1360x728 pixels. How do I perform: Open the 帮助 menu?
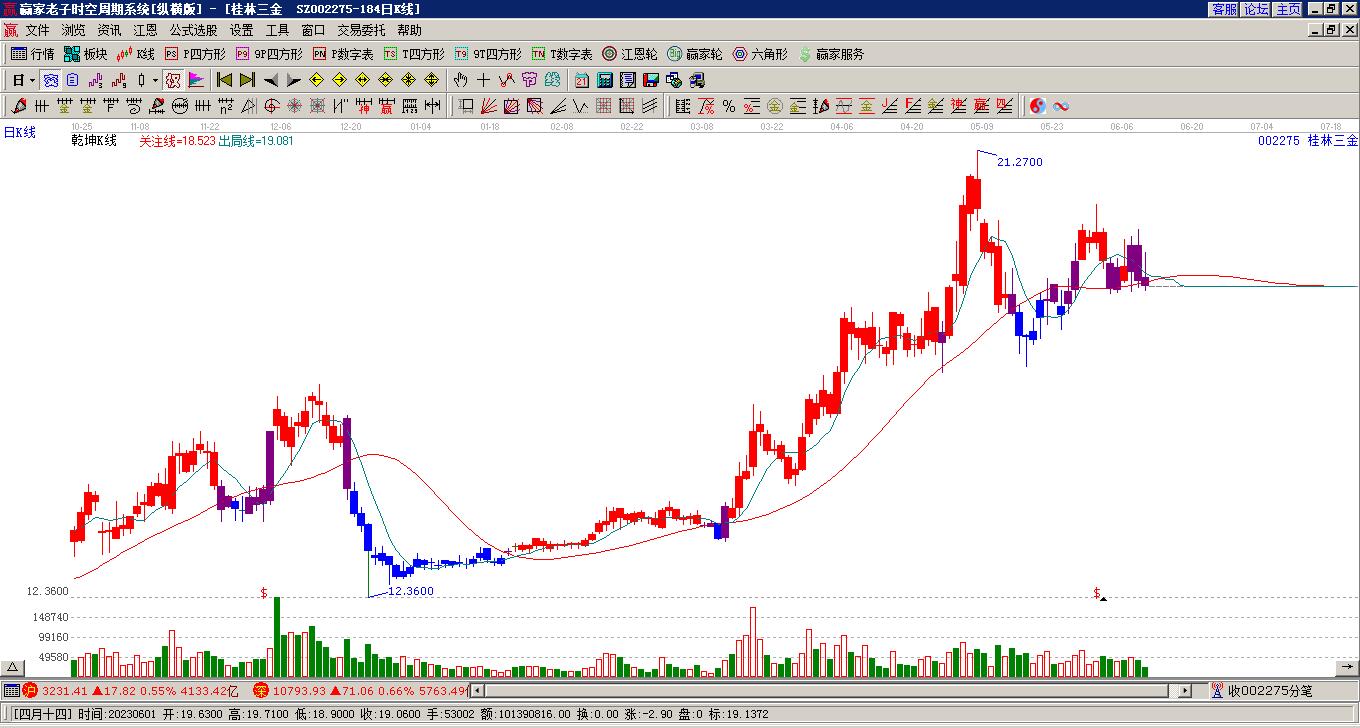point(409,30)
